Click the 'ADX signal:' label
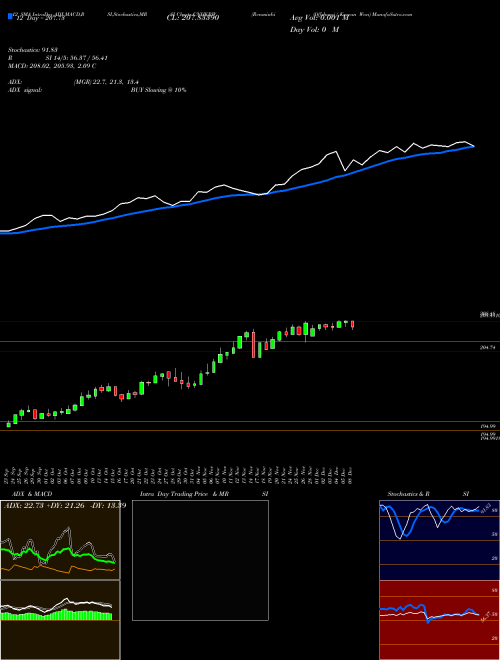 pos(25,90)
